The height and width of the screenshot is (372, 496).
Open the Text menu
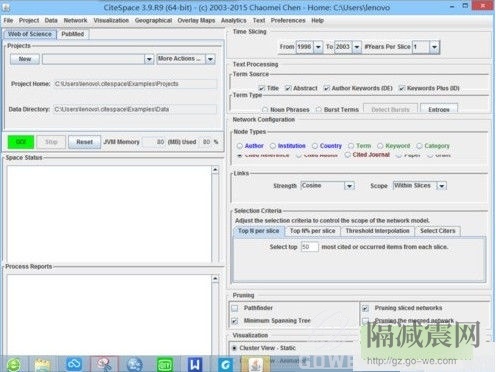[x=259, y=20]
